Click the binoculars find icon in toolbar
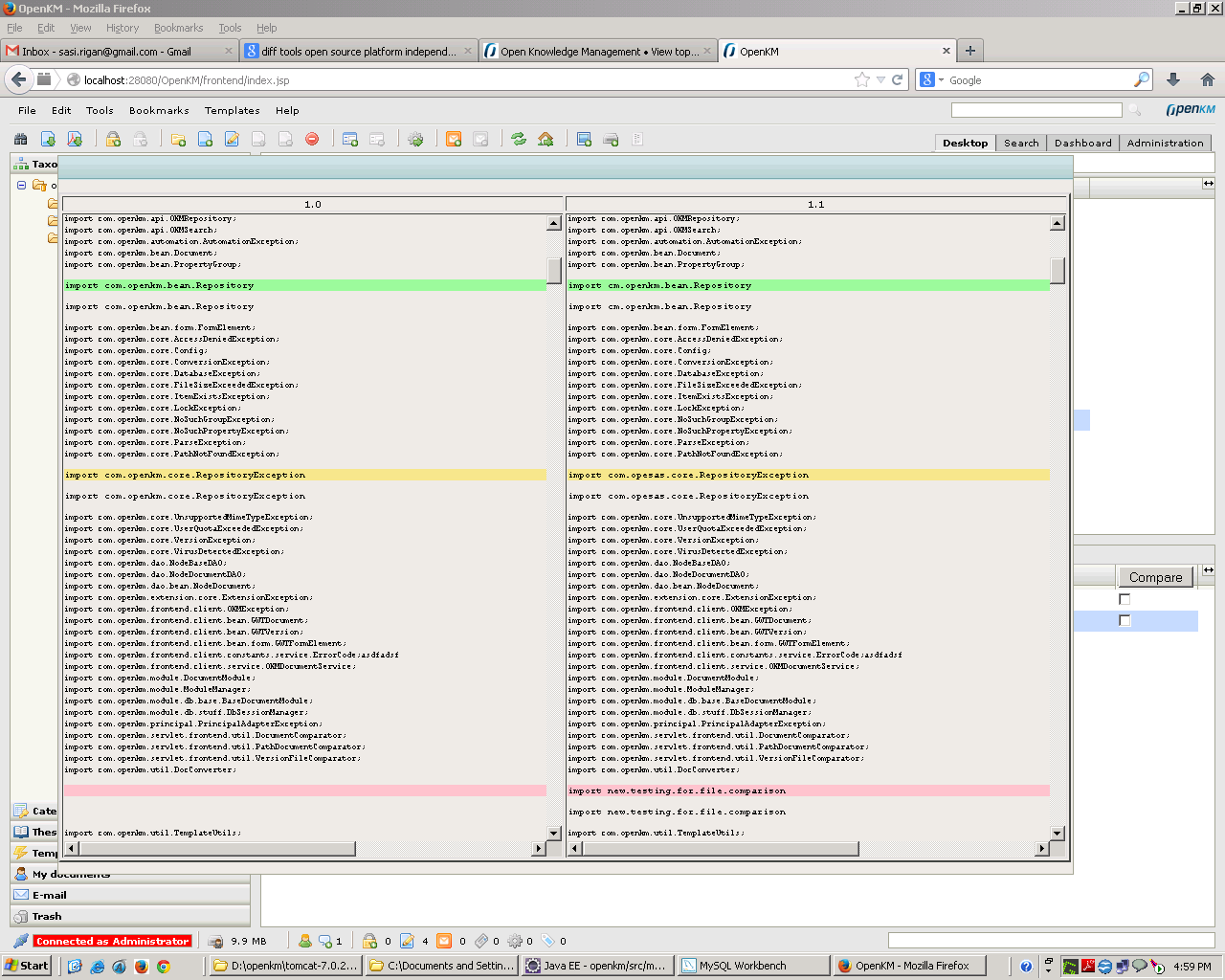This screenshot has width=1225, height=980. (21, 140)
